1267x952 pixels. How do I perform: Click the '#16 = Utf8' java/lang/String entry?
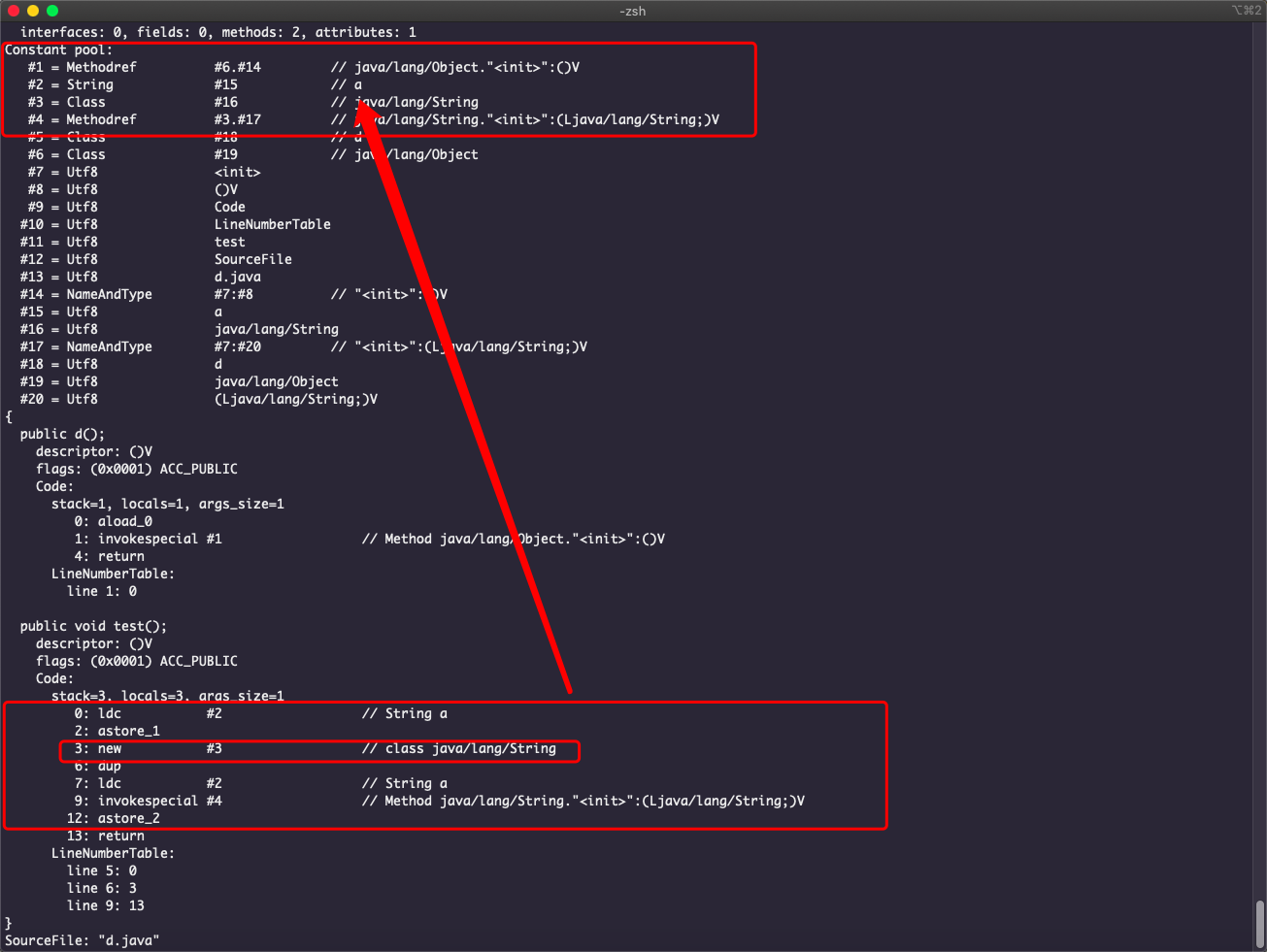coord(180,329)
